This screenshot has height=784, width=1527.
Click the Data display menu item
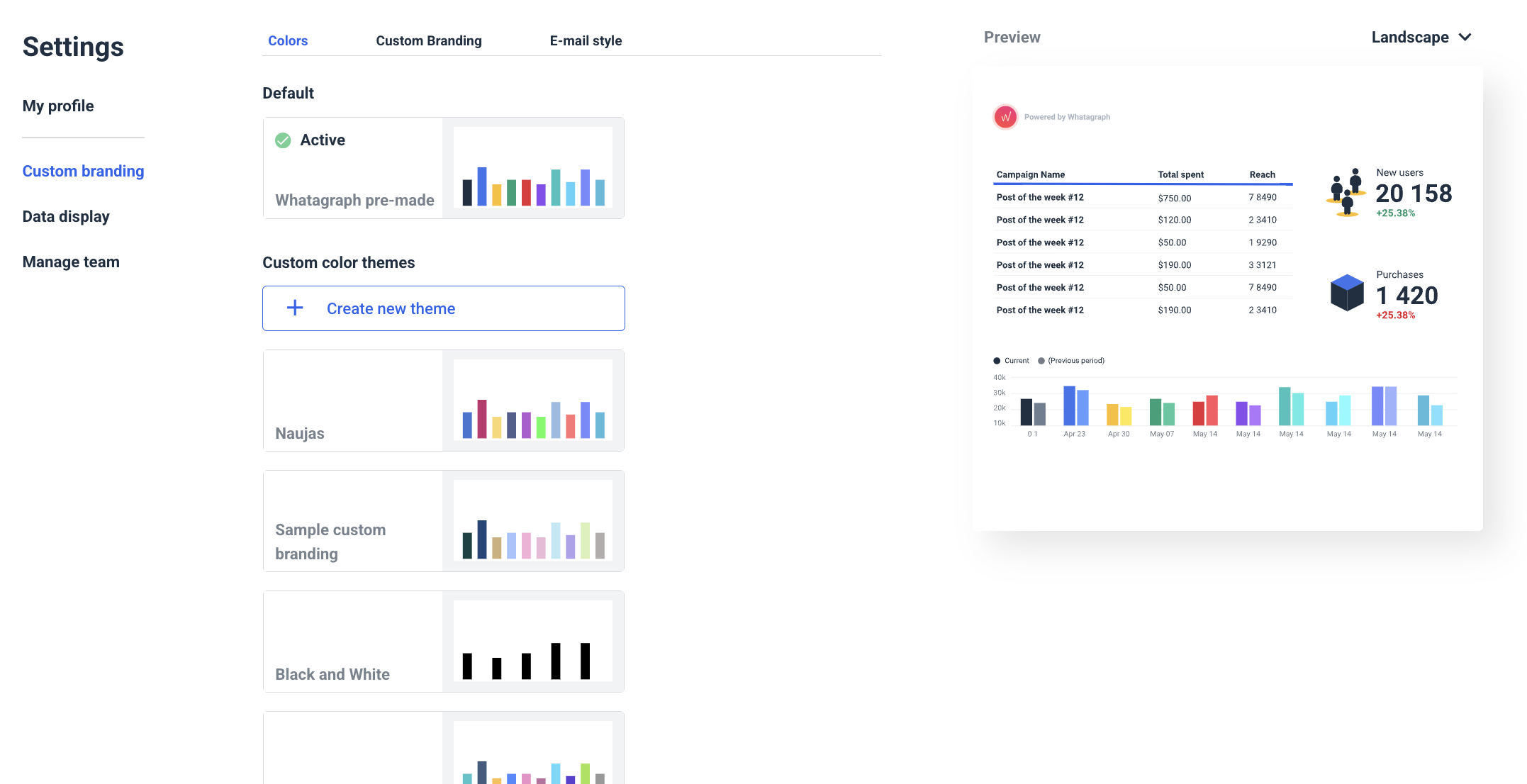[x=65, y=216]
